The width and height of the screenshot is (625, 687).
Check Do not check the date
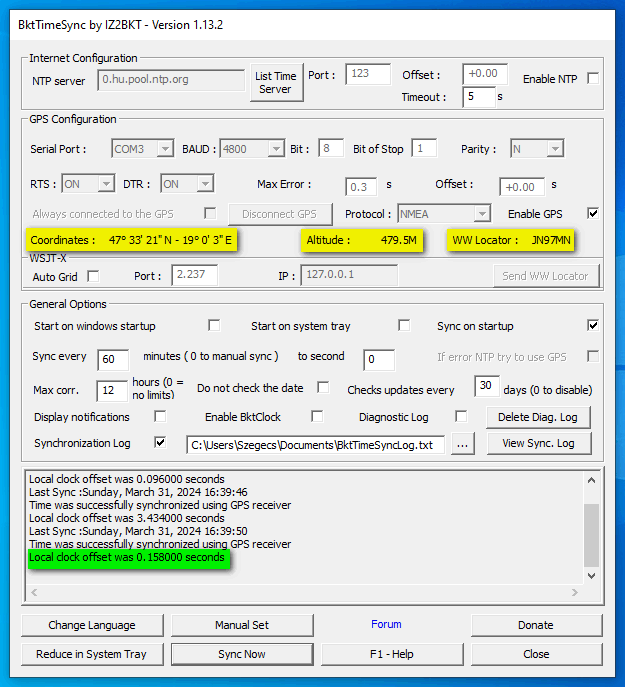pos(323,387)
